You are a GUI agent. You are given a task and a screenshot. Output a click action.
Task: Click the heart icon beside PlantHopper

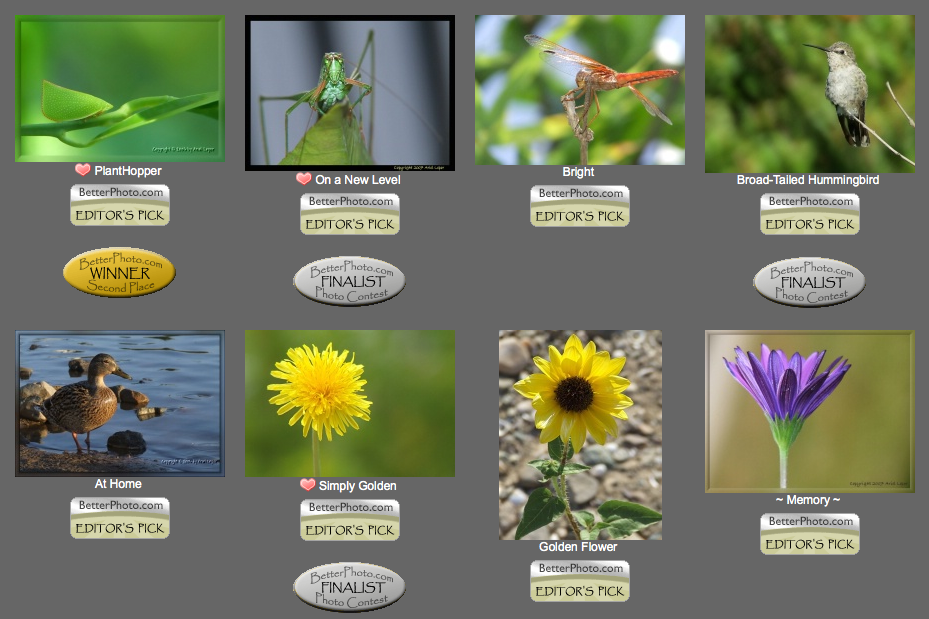point(82,170)
